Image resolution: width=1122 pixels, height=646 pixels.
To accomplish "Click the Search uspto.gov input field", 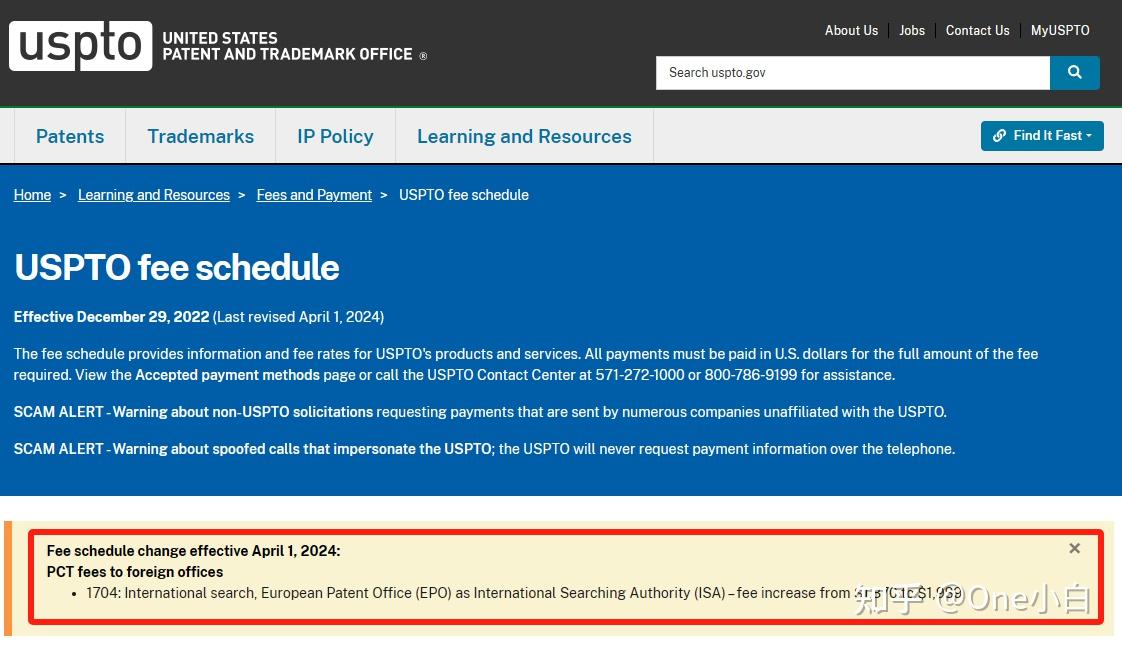I will tap(852, 73).
